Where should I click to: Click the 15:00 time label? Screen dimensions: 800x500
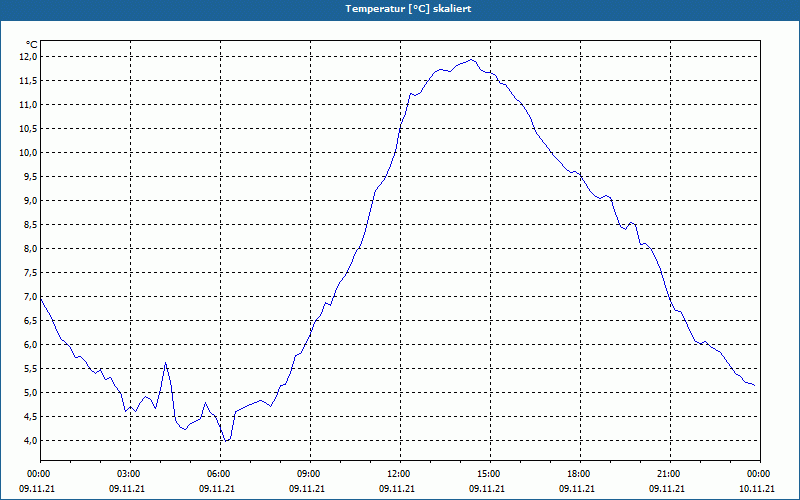(490, 474)
